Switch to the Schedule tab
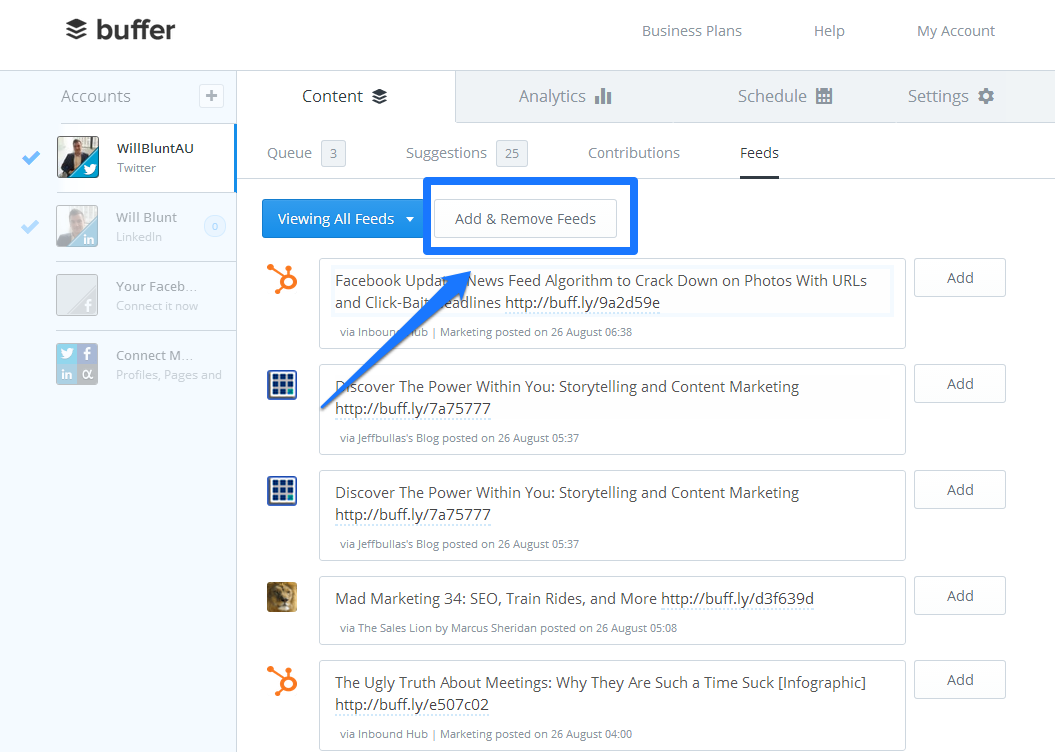Image resolution: width=1055 pixels, height=752 pixels. (x=785, y=96)
